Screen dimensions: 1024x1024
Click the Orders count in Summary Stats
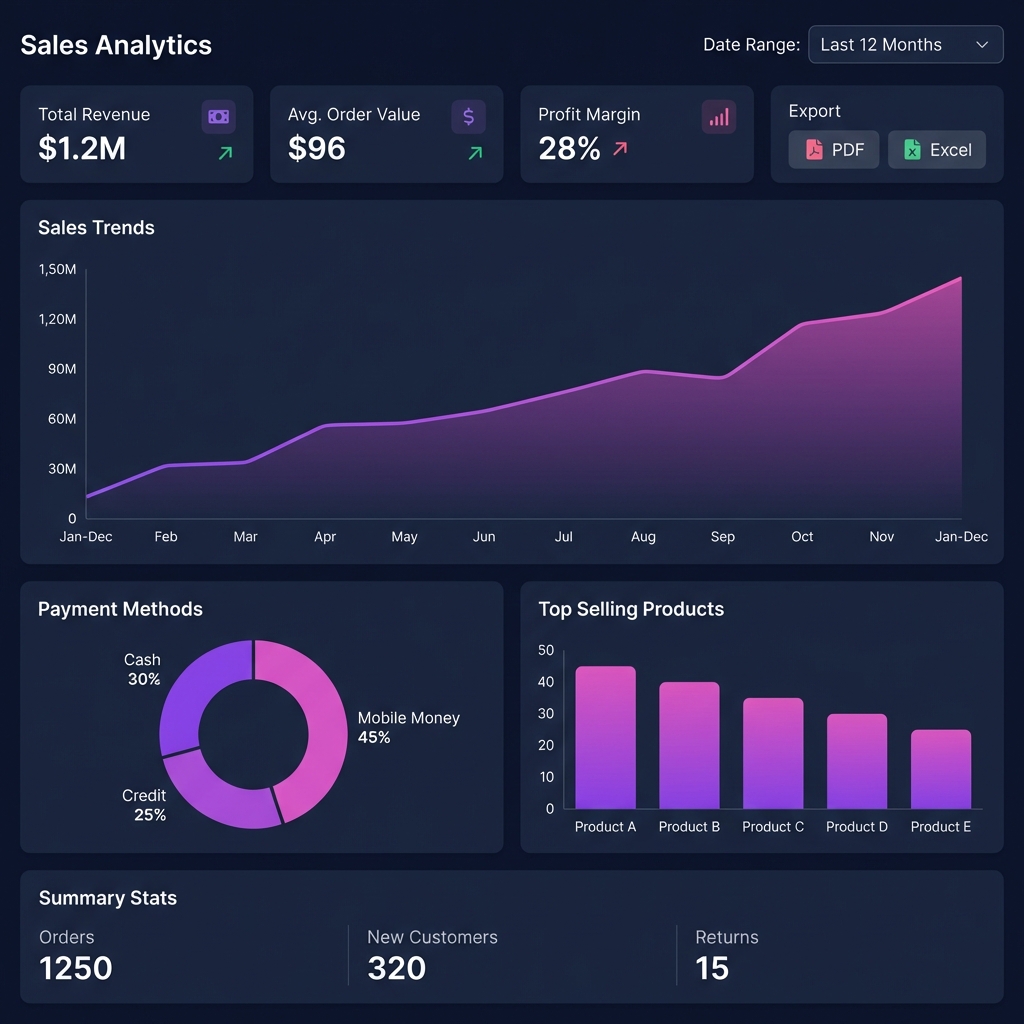coord(75,968)
